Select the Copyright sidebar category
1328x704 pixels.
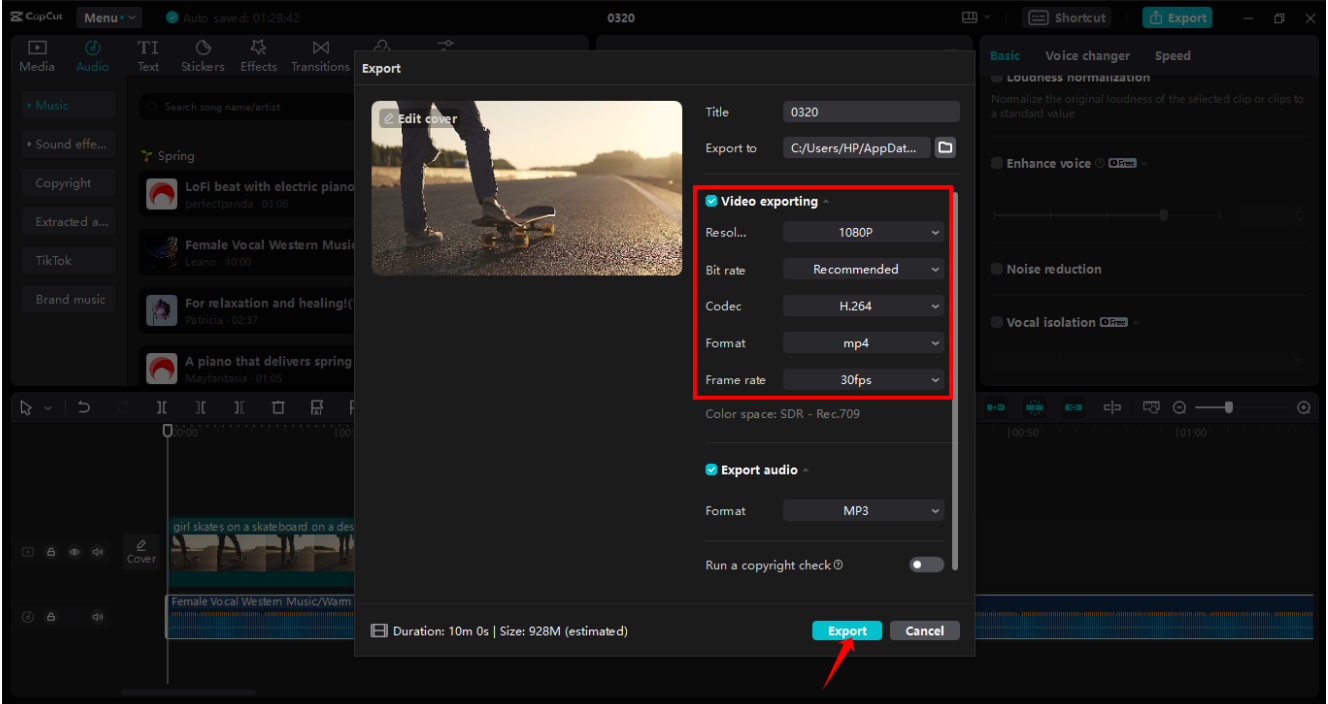click(x=69, y=183)
